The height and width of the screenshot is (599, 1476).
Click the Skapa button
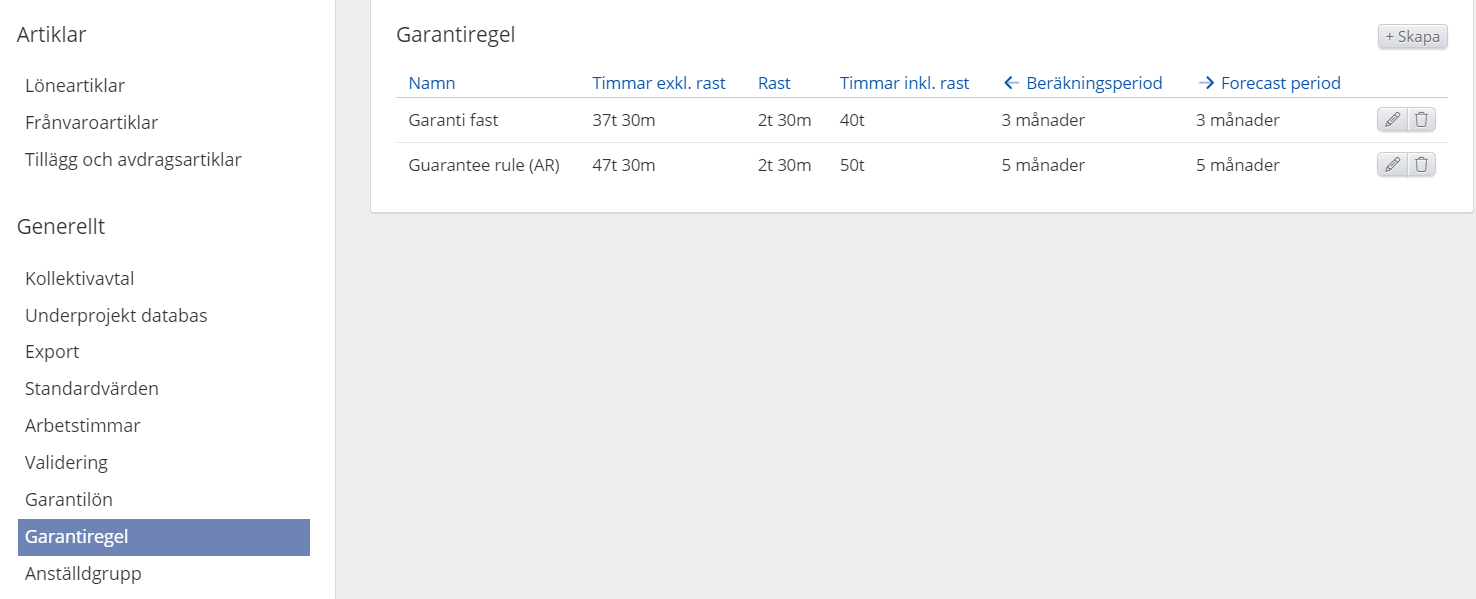point(1412,37)
